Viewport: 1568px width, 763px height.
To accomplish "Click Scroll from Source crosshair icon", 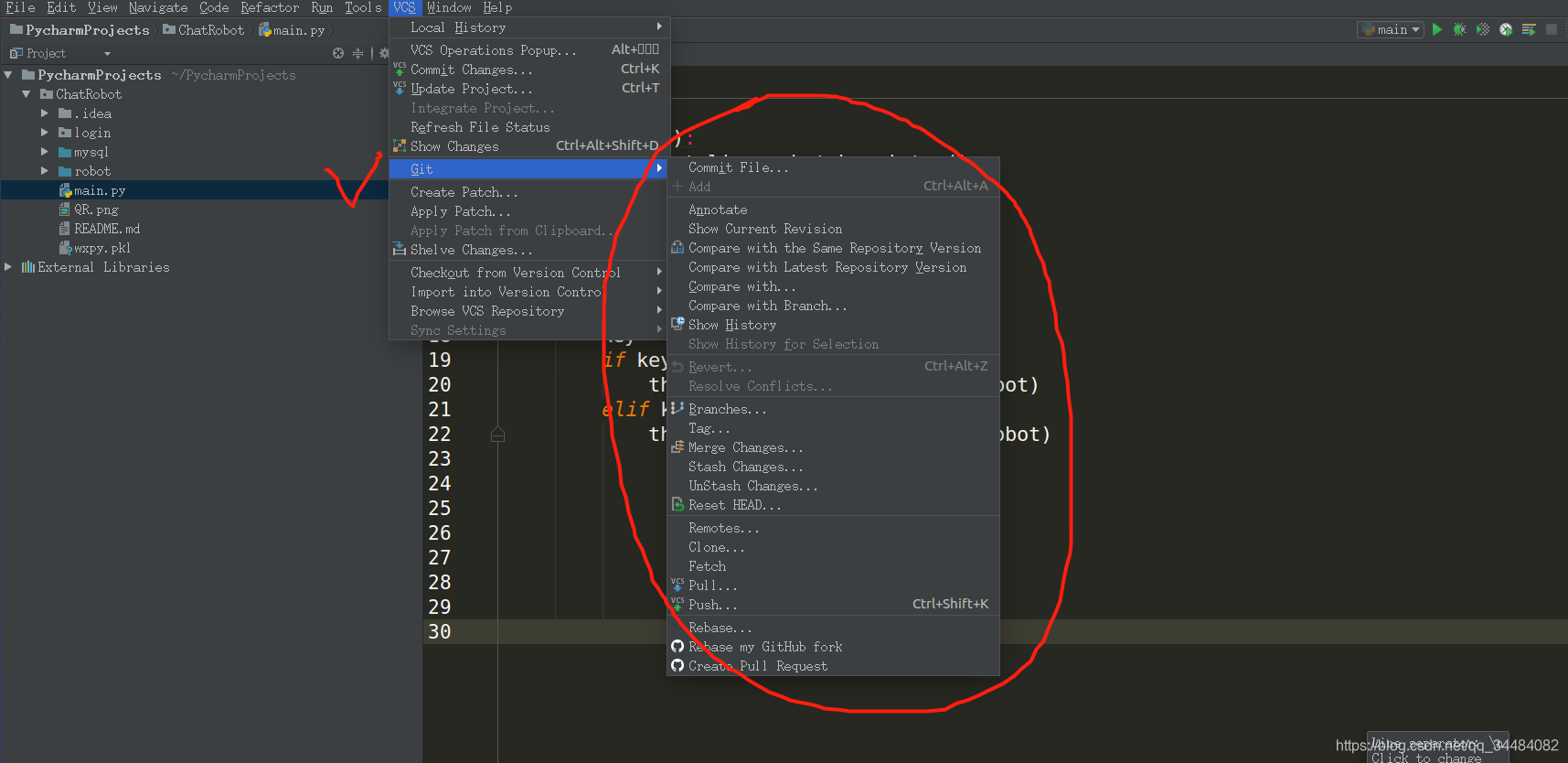I will [x=338, y=53].
